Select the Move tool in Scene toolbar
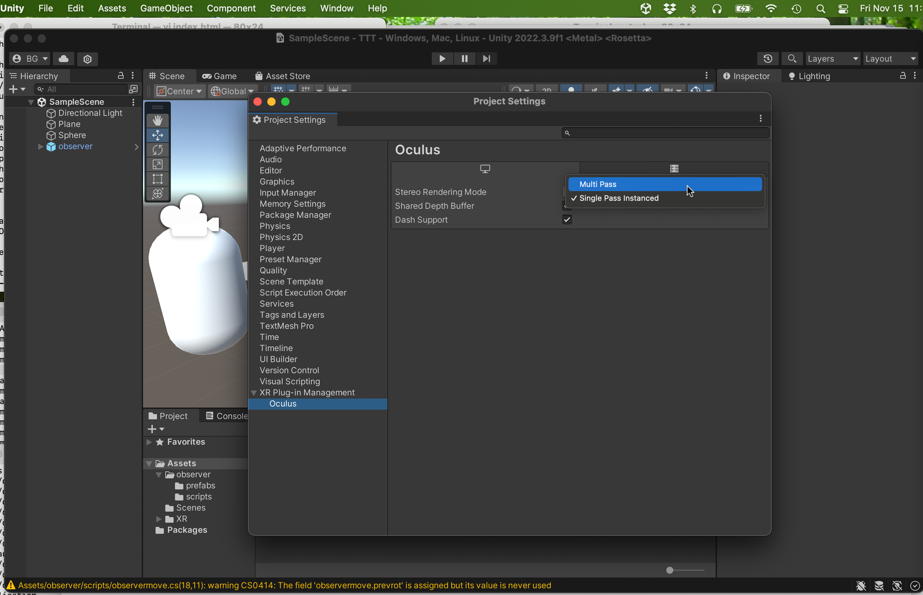 pyautogui.click(x=157, y=135)
